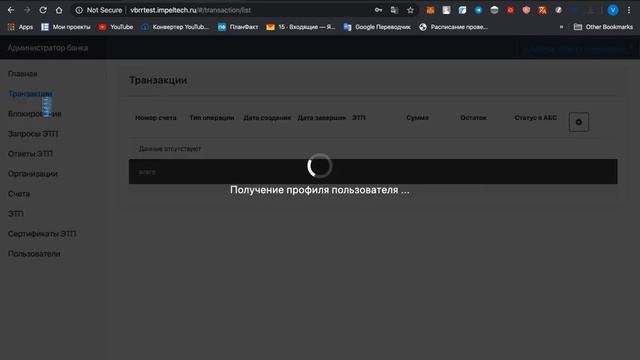Reload the page with the refresh icon
640x360 pixels.
click(43, 10)
